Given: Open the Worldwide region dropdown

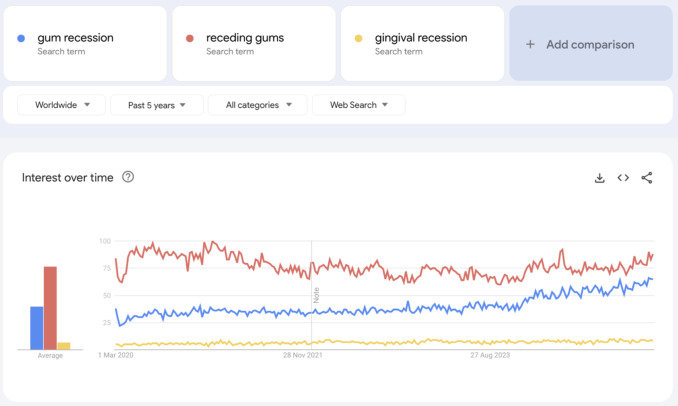Looking at the screenshot, I should [x=61, y=105].
